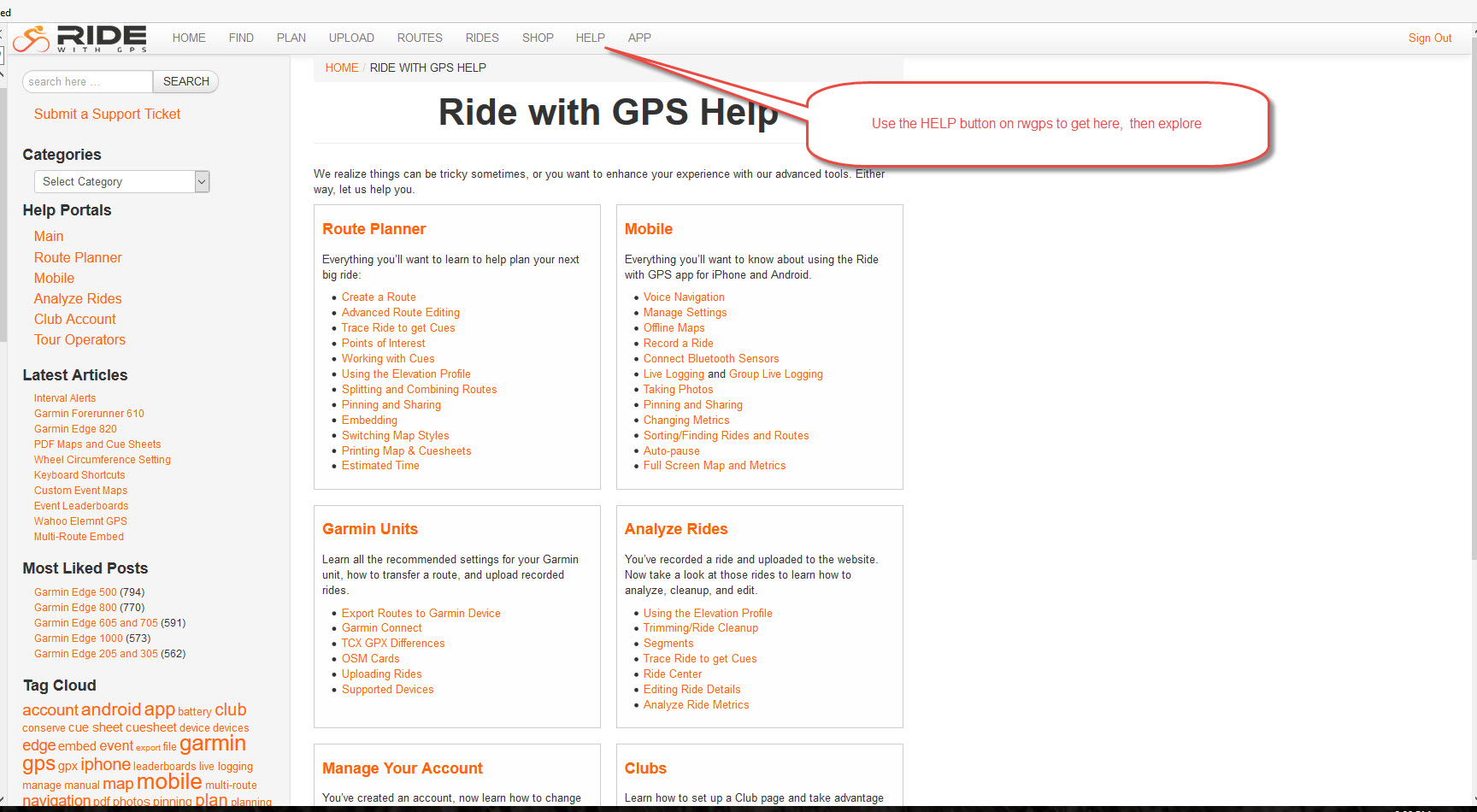Open the SHOP nav item
The height and width of the screenshot is (812, 1477).
tap(538, 38)
